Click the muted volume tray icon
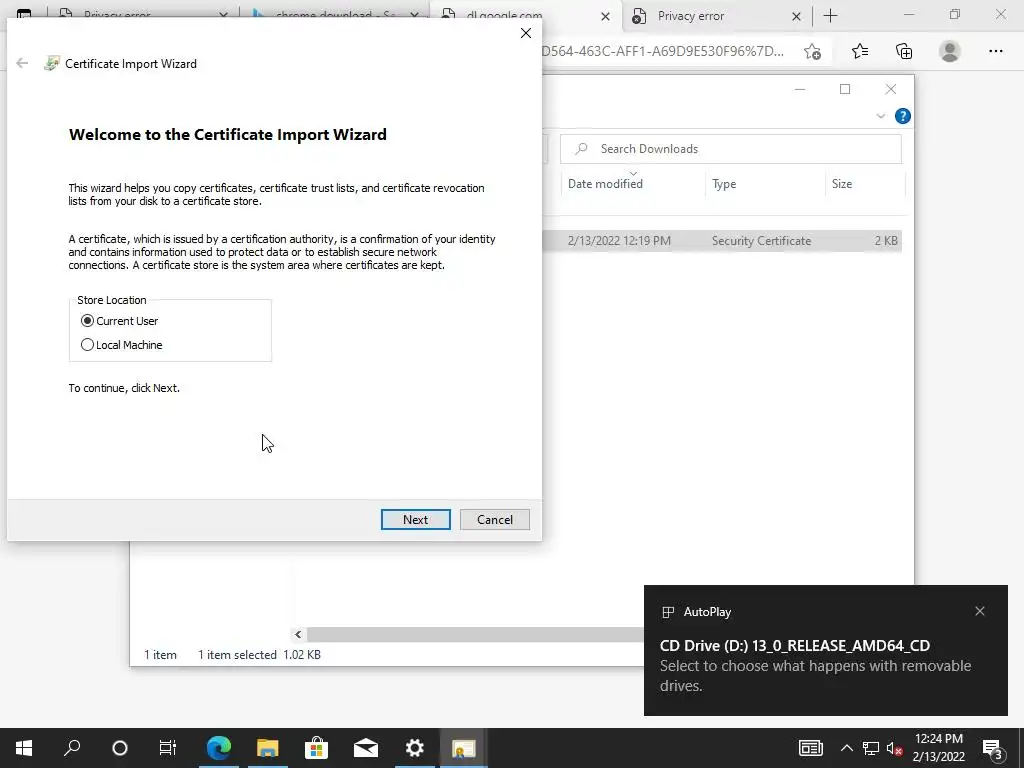The width and height of the screenshot is (1024, 768). click(x=895, y=748)
